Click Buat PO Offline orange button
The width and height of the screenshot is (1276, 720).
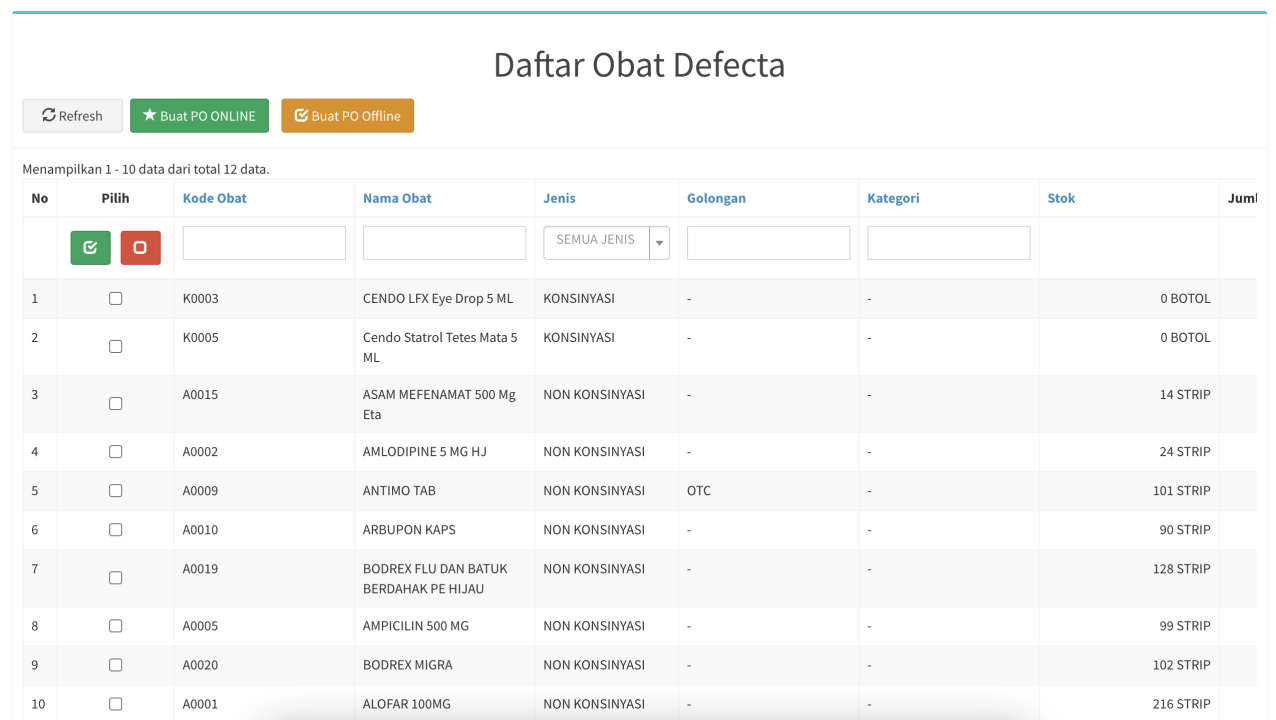tap(347, 116)
